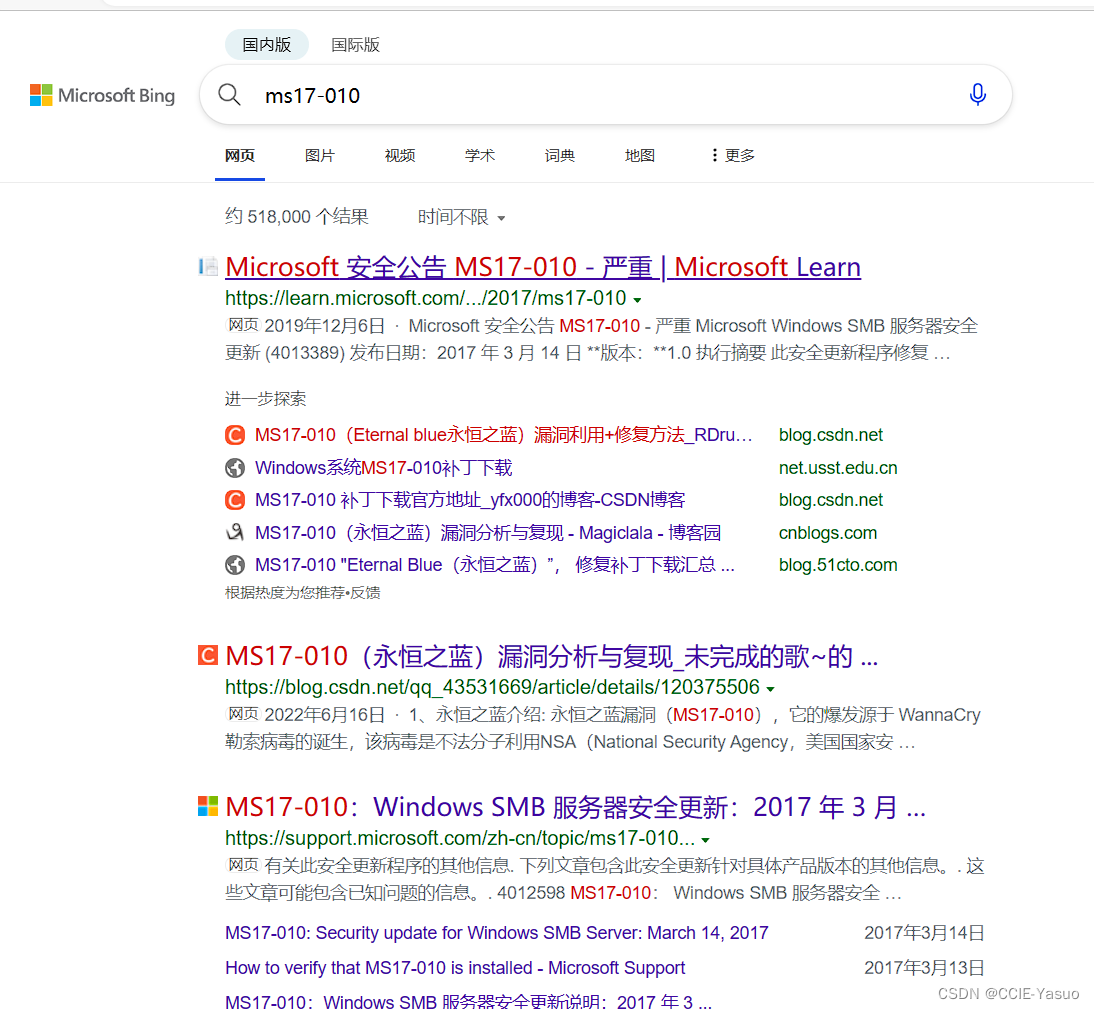
Task: Expand the arrow after the learn.microsoft.com URL
Action: [x=637, y=300]
